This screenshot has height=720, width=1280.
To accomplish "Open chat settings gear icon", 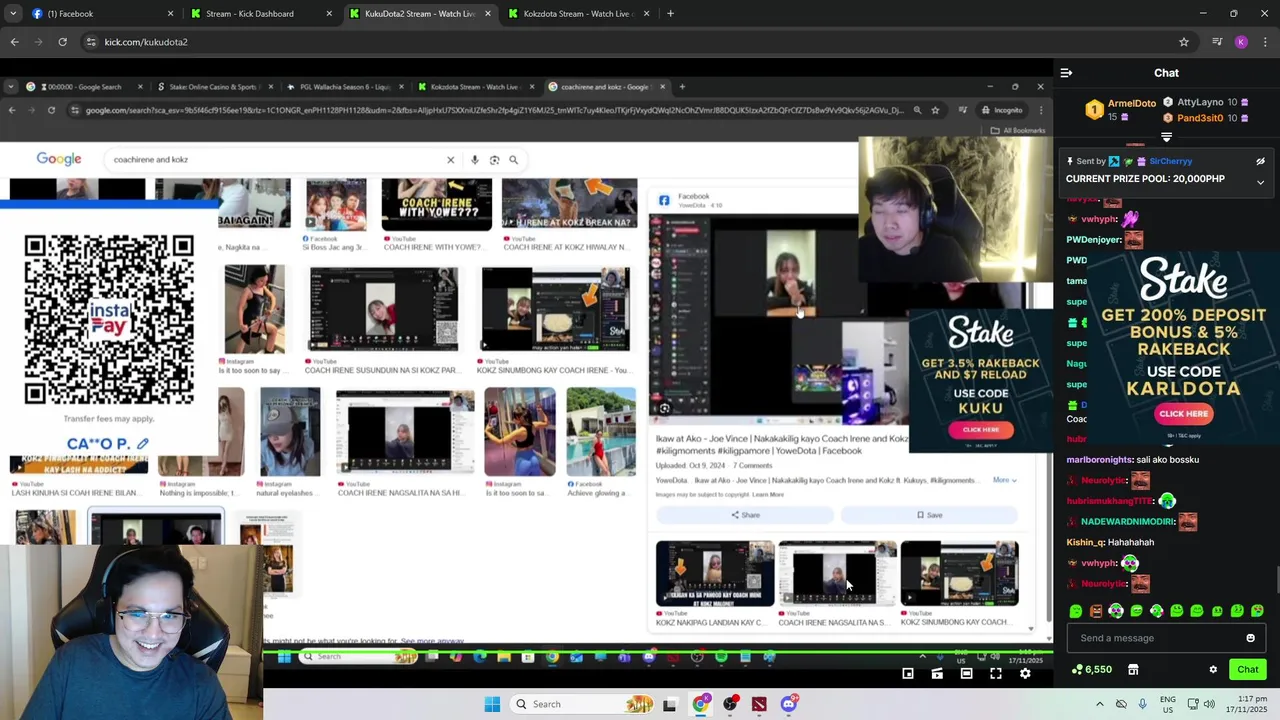I will click(1213, 670).
